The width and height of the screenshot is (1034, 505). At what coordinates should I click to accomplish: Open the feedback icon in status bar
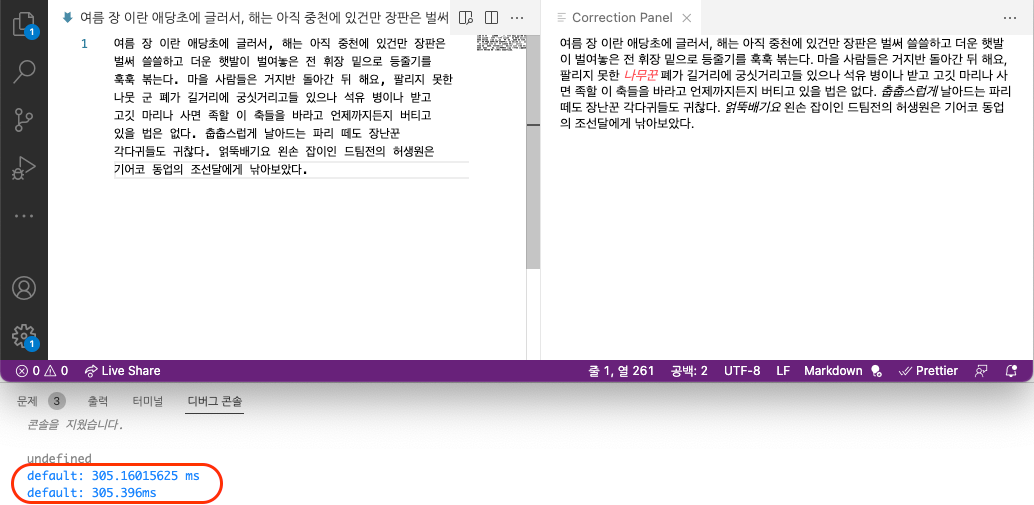[981, 371]
